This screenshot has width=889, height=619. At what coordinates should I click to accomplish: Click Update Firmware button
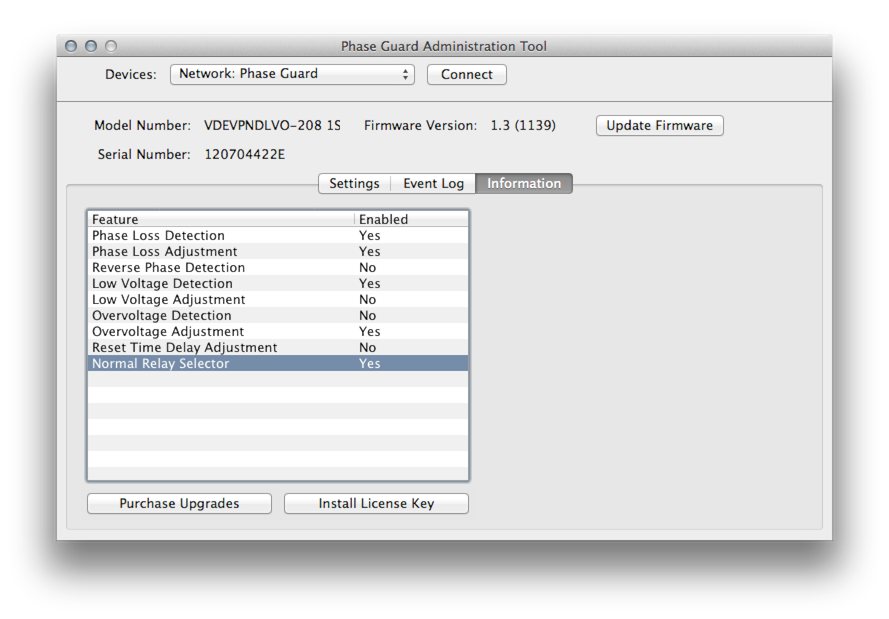pos(659,125)
